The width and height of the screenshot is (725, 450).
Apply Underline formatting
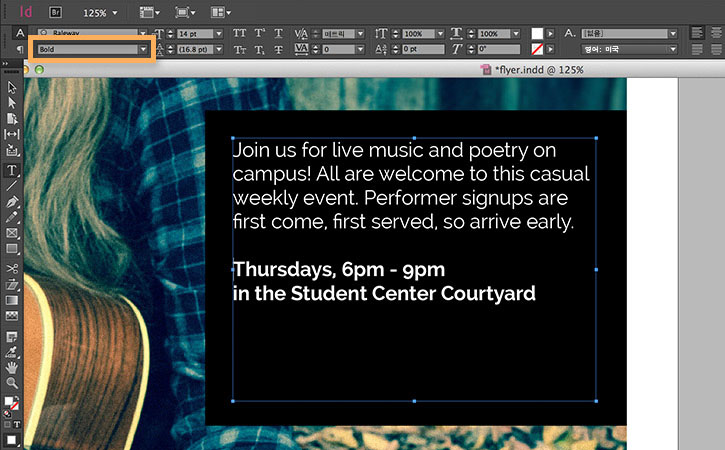[278, 33]
